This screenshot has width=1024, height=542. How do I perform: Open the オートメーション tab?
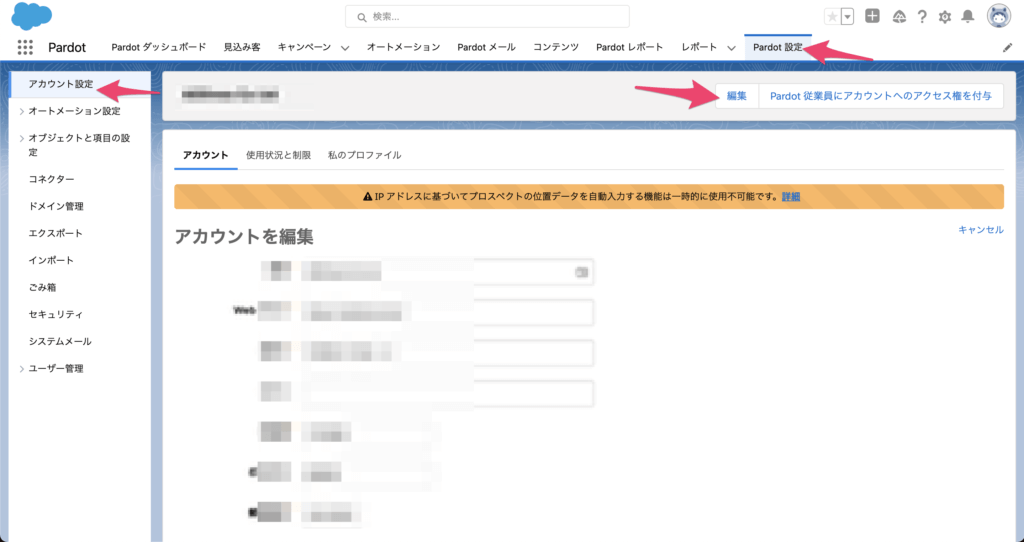[x=403, y=47]
